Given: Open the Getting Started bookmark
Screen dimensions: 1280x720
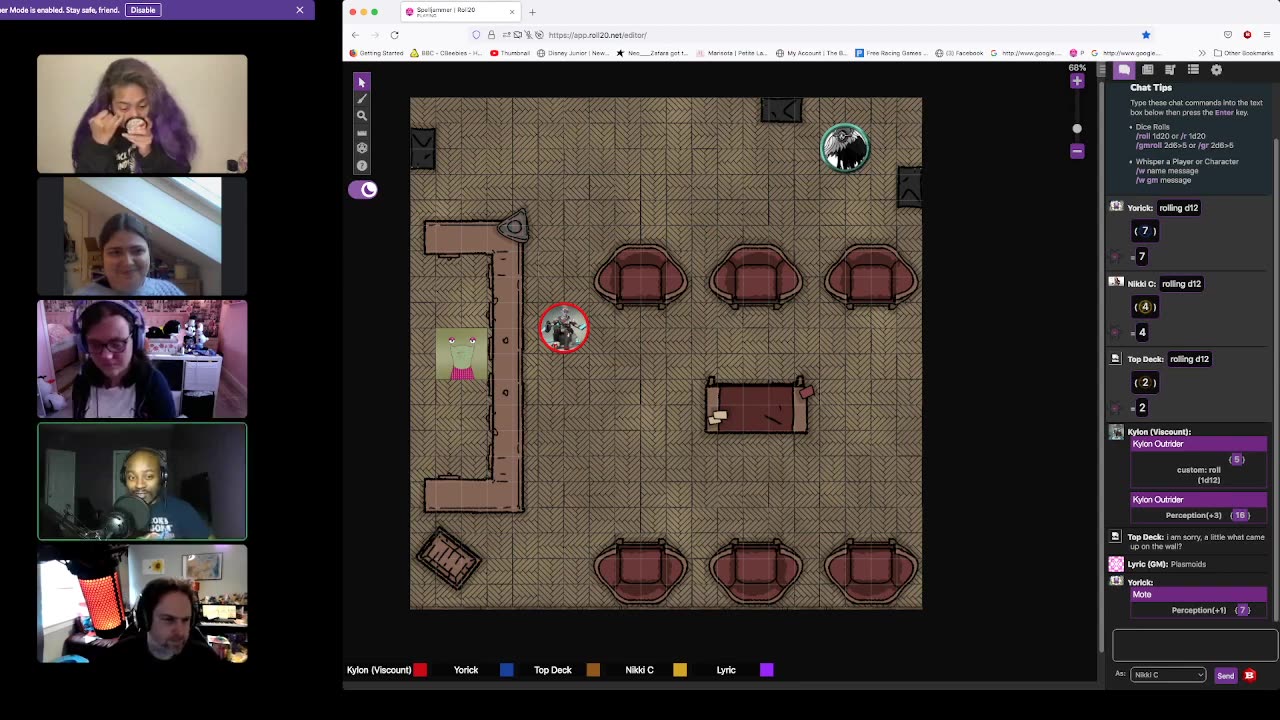Looking at the screenshot, I should click(x=376, y=53).
